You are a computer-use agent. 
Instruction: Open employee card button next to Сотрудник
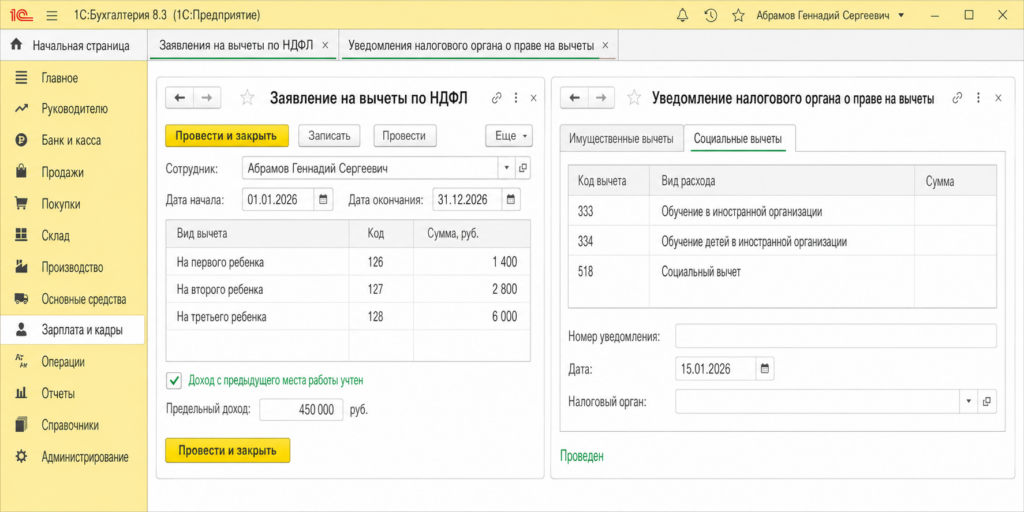point(522,168)
